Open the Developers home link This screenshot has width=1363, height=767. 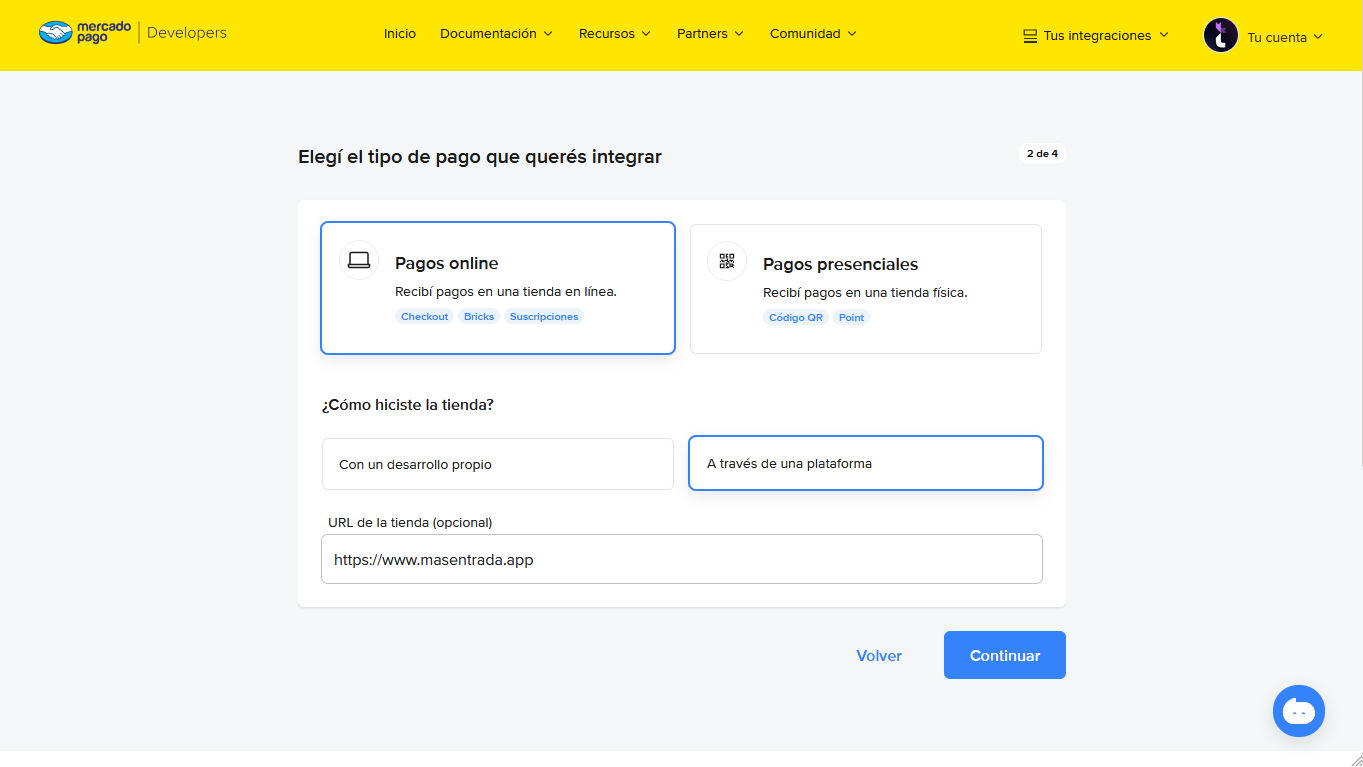coord(187,33)
